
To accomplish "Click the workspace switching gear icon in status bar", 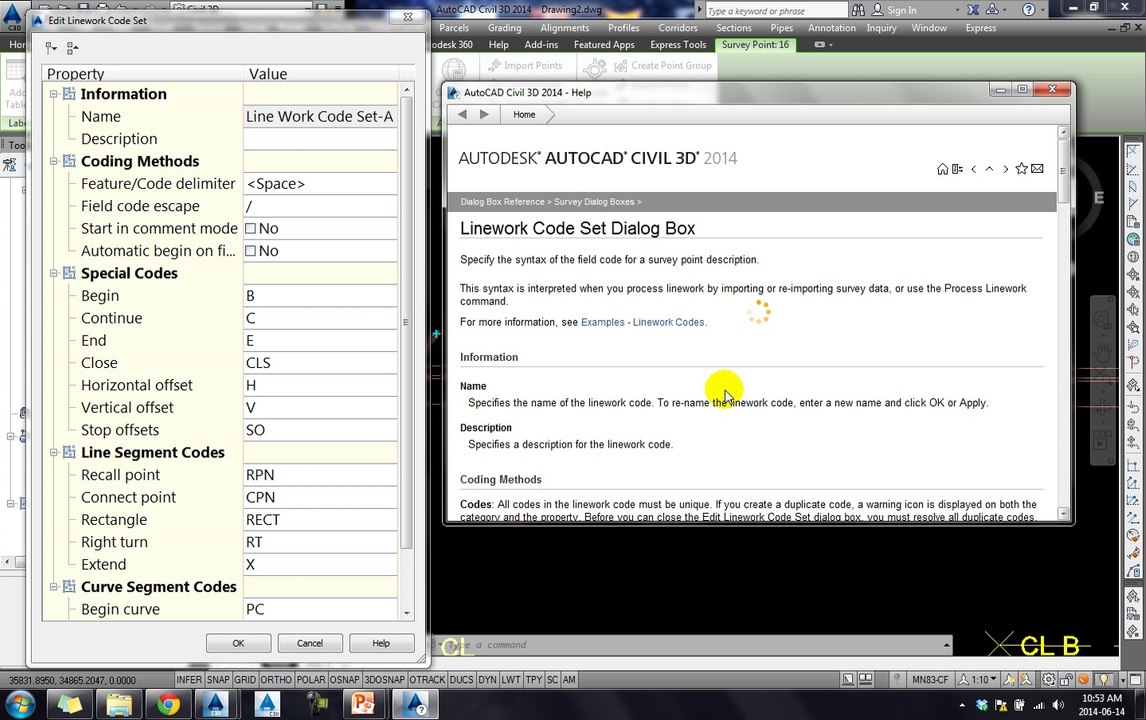I will coord(1048,679).
